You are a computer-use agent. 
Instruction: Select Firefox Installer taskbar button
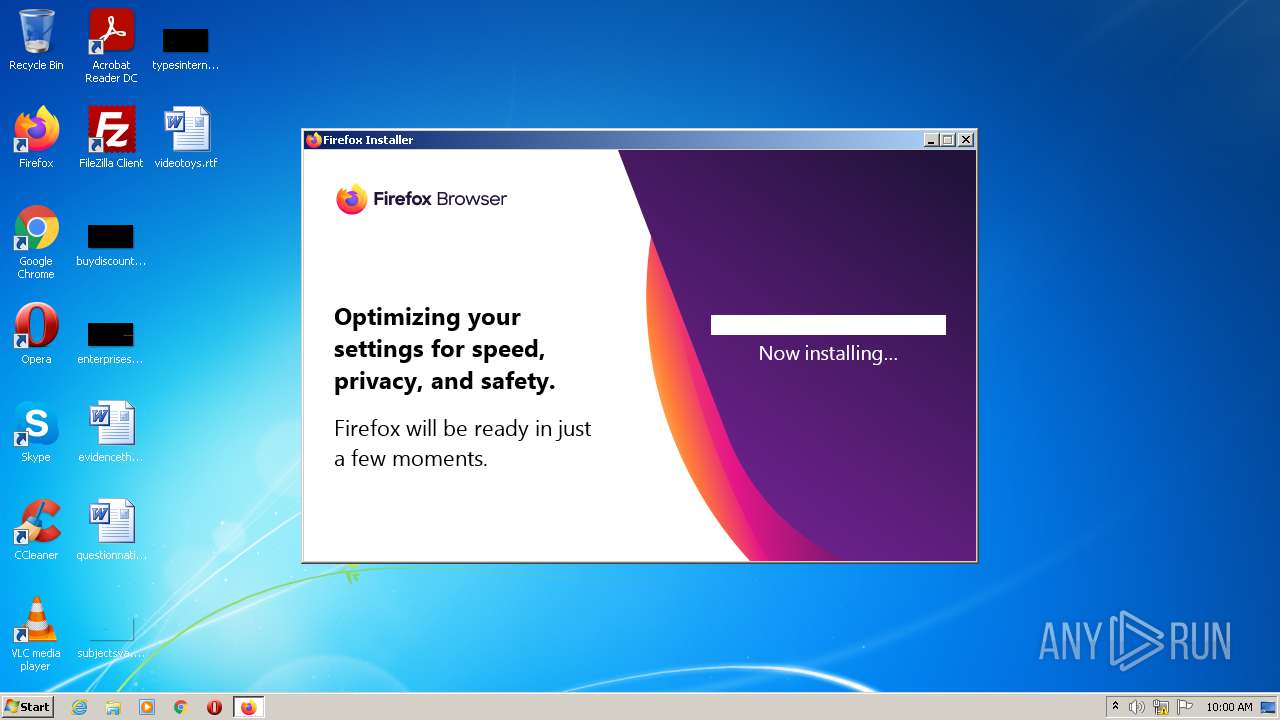[248, 707]
